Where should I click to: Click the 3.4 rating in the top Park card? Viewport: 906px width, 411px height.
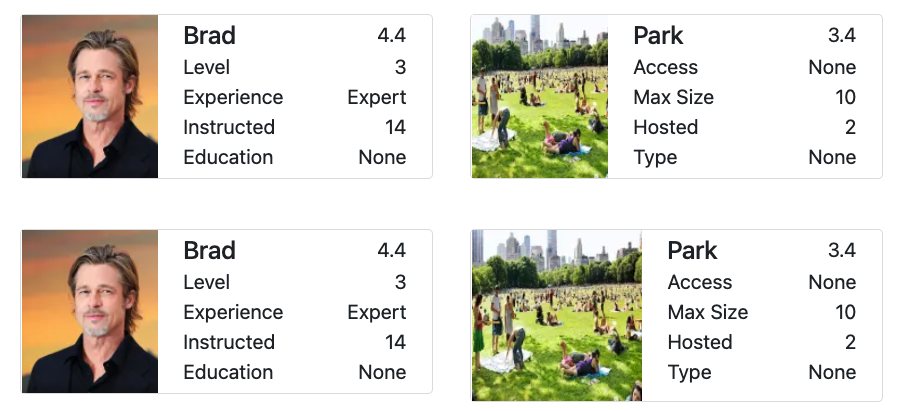click(x=842, y=36)
